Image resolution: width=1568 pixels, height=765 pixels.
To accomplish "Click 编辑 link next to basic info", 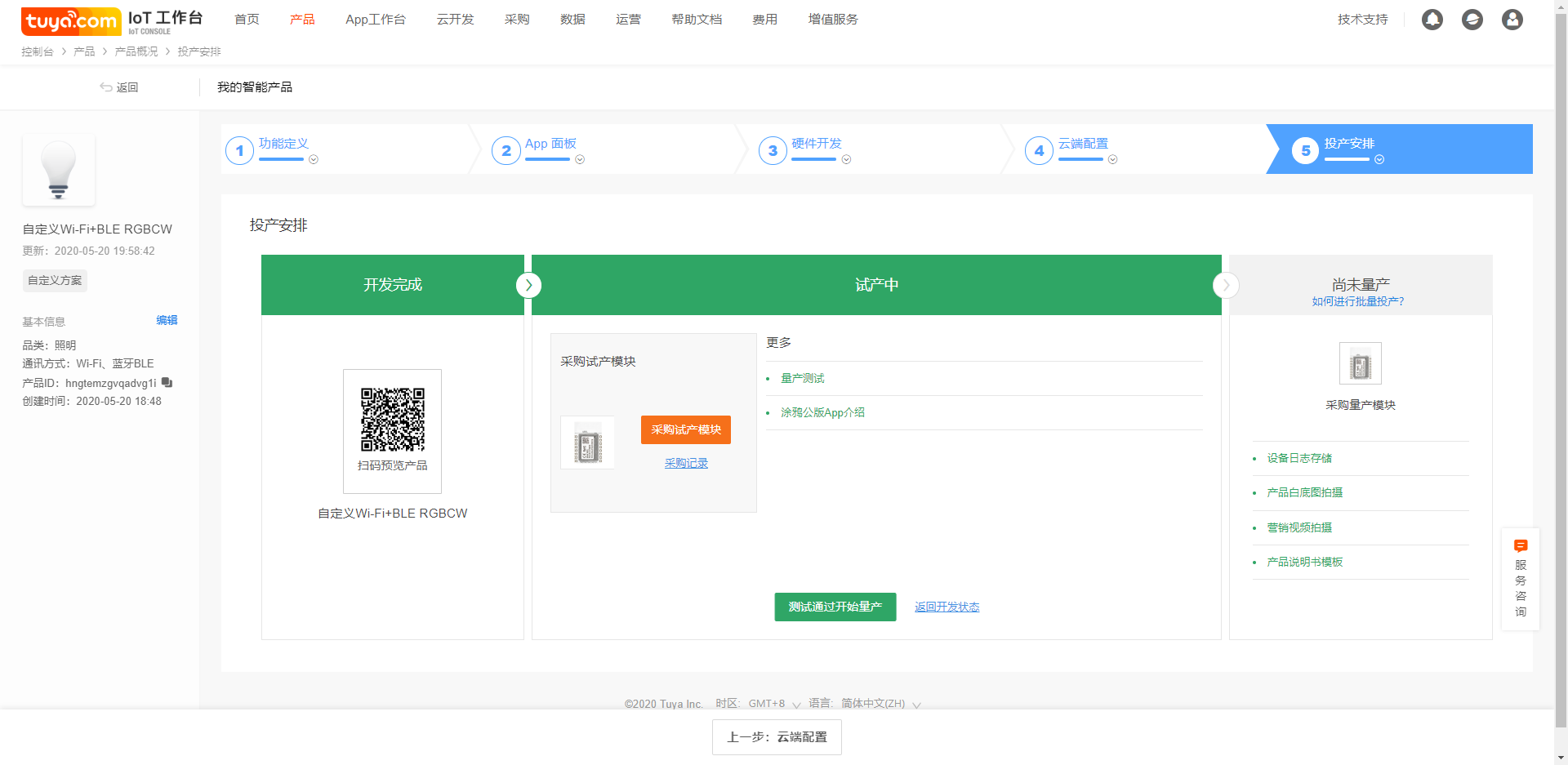I will (167, 320).
